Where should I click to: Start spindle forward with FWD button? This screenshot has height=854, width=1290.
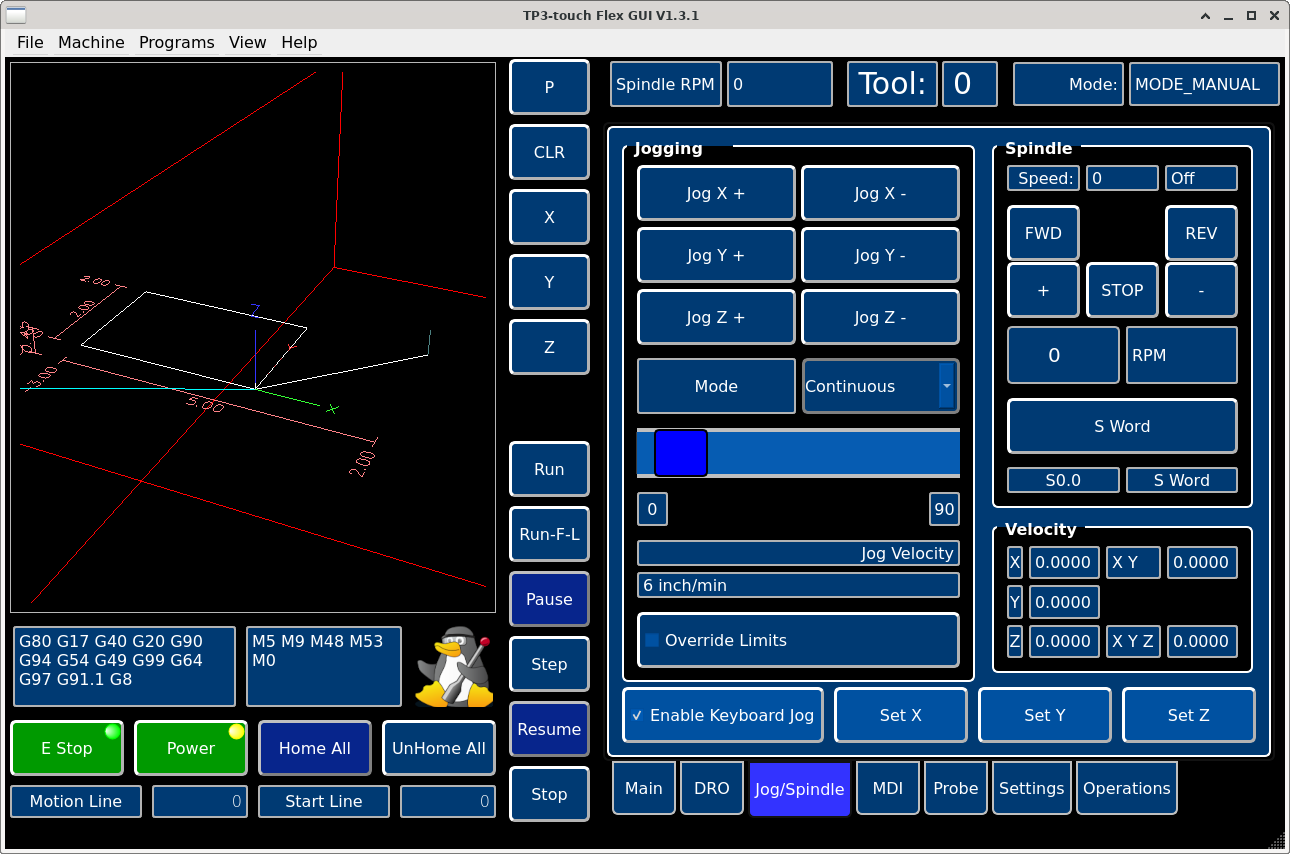(x=1043, y=233)
